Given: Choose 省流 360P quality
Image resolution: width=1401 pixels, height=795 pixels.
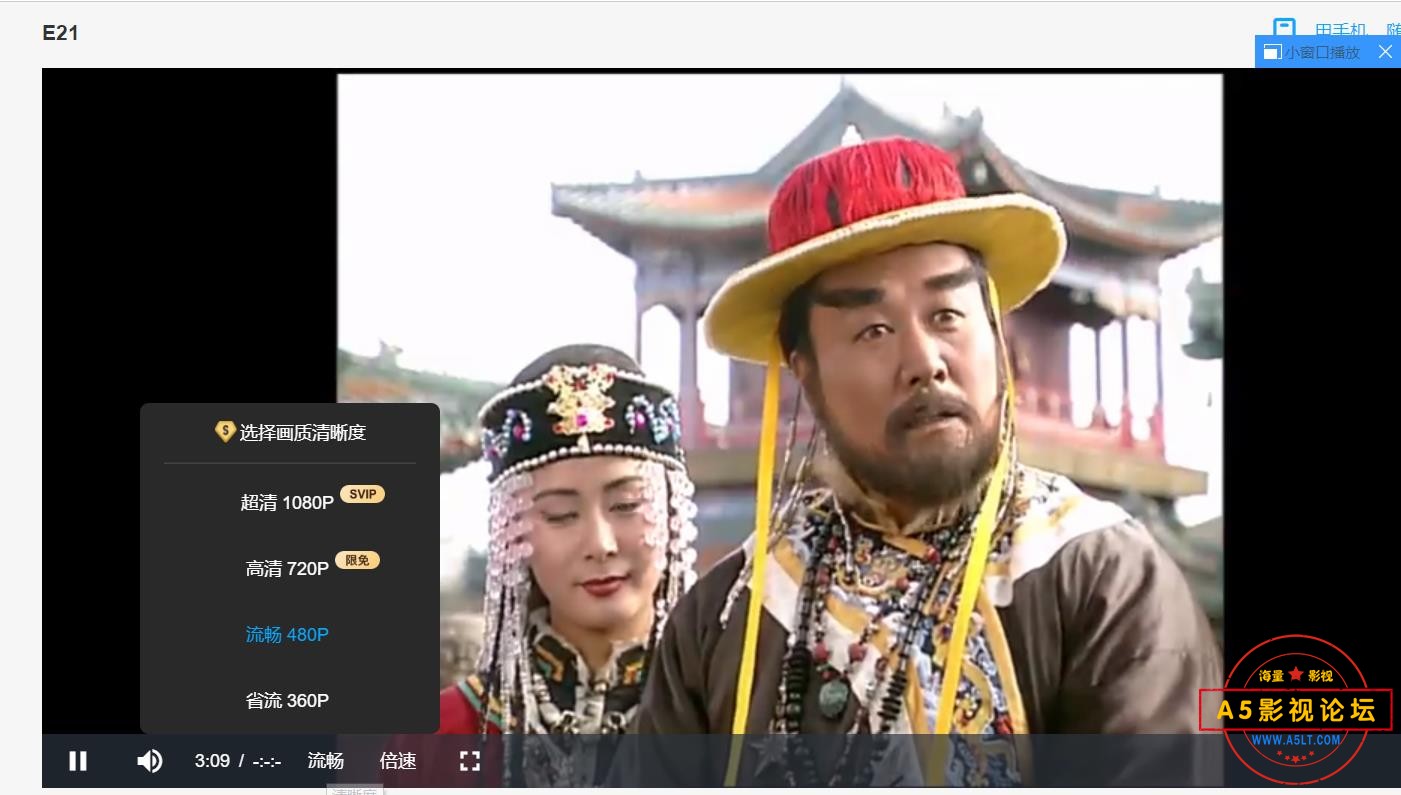Looking at the screenshot, I should [287, 701].
